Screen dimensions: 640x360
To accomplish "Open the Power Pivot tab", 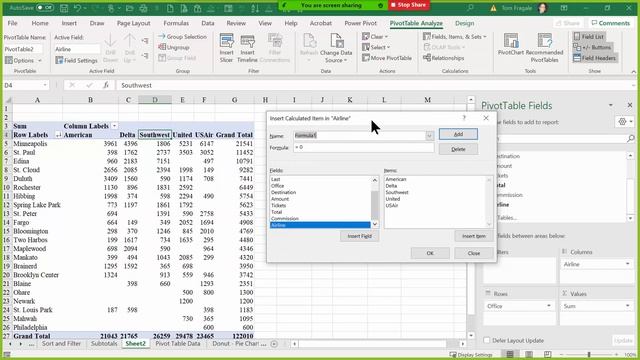I will tap(360, 23).
